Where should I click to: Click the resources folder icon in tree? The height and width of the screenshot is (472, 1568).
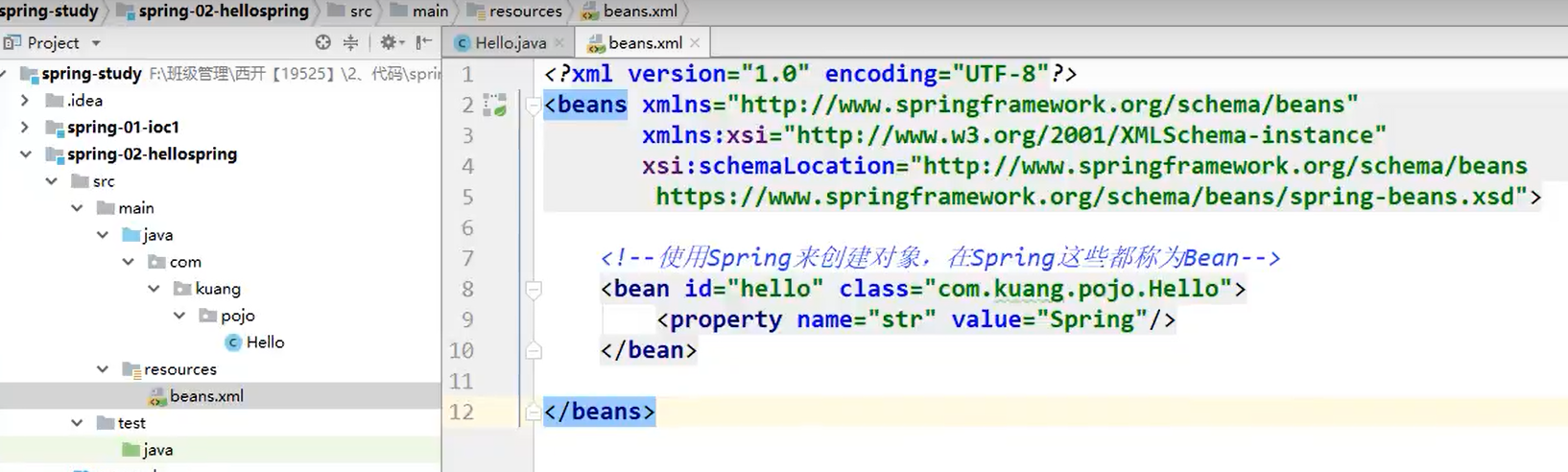(131, 369)
